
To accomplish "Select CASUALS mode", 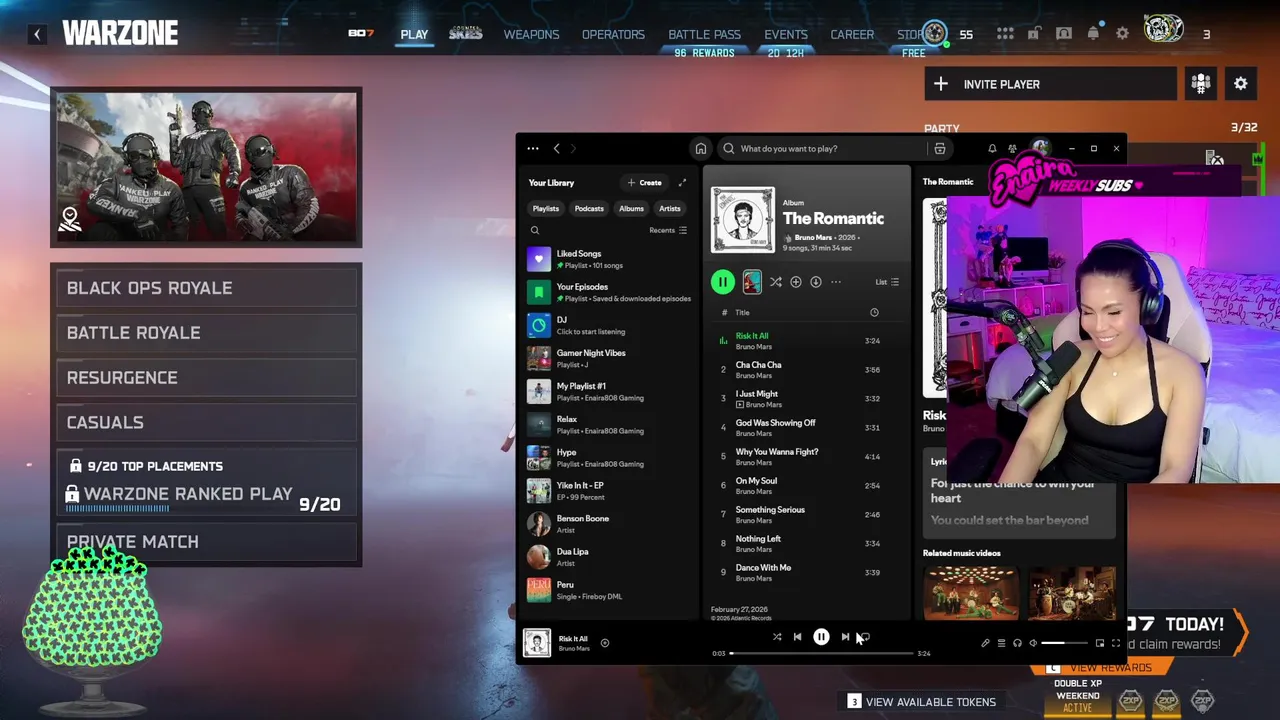I will pyautogui.click(x=206, y=423).
